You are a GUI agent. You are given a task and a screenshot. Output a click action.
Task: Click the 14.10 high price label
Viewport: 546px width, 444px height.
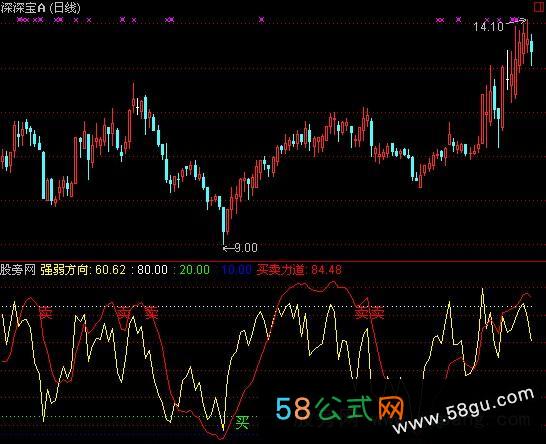(x=488, y=26)
